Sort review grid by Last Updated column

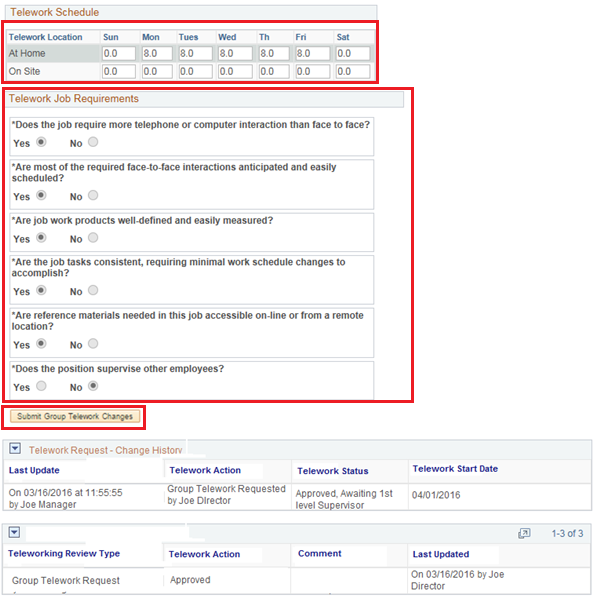440,554
